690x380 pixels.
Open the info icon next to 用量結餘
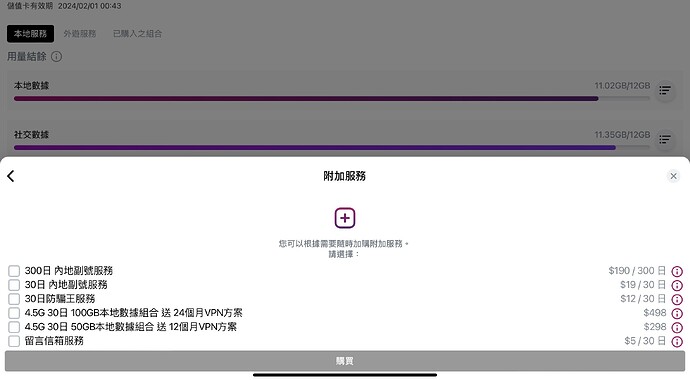click(56, 56)
